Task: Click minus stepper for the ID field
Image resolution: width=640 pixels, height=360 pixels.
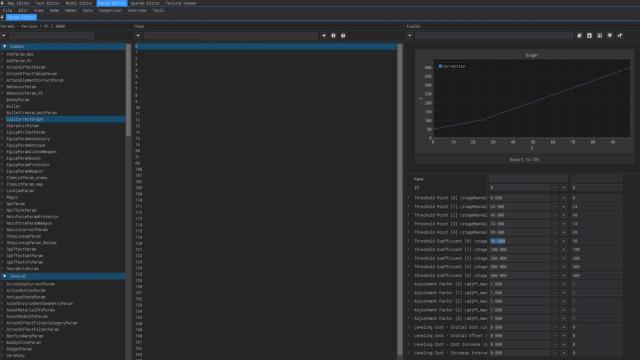Action: click(555, 188)
